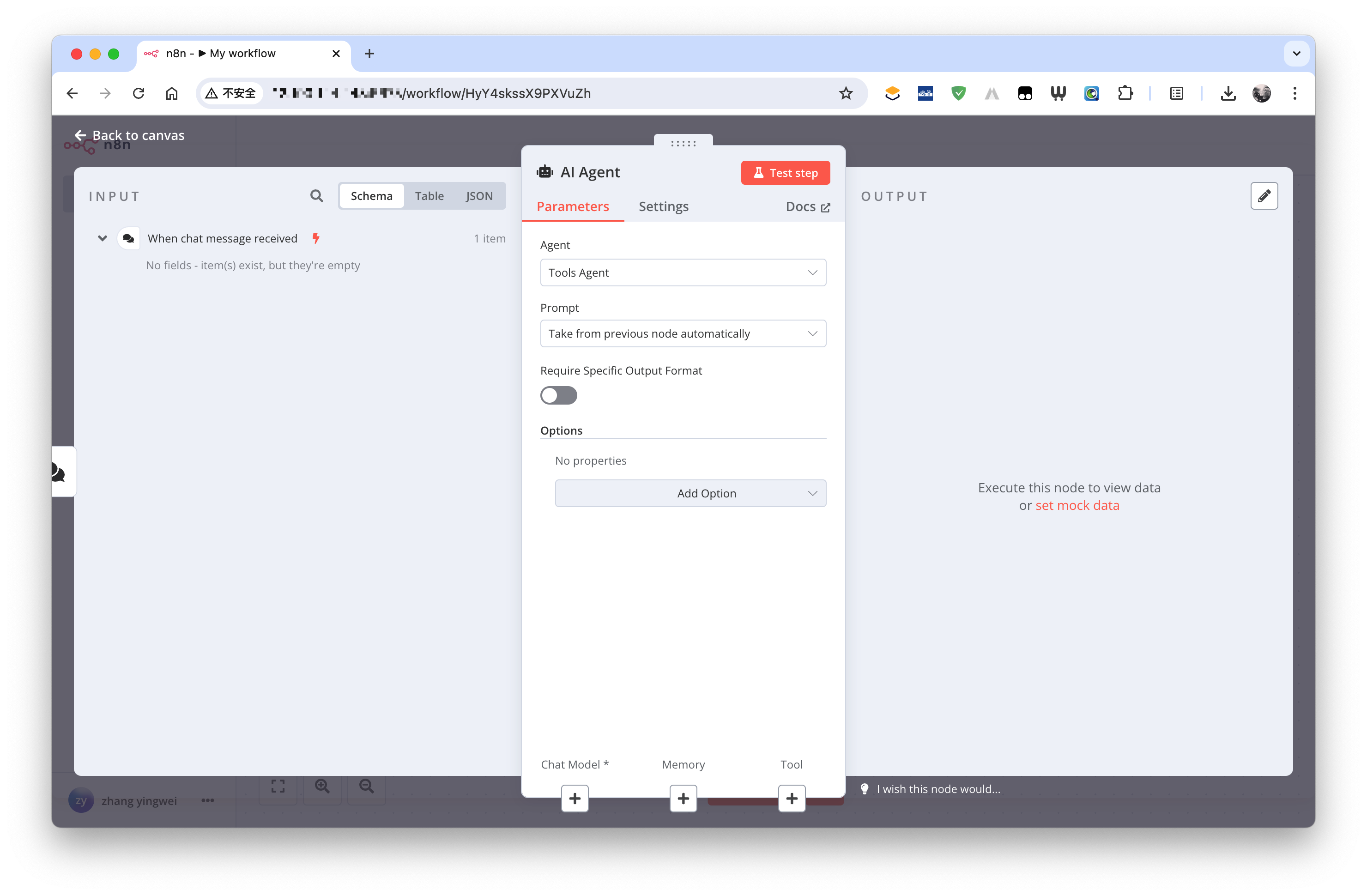Open browser downloads icon
Screen dimensions: 1367x896
tap(1228, 93)
